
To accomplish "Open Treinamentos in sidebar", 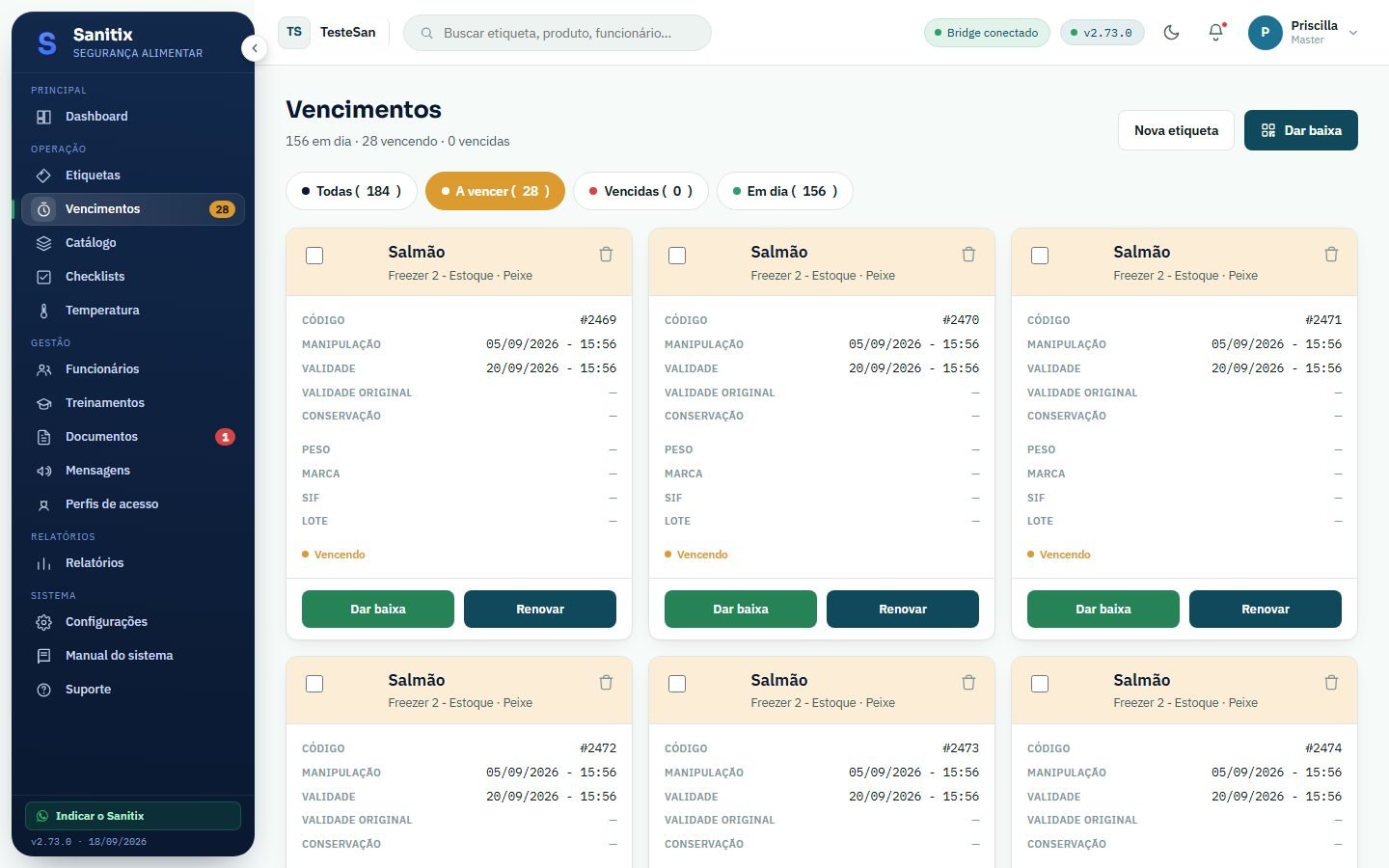I will [x=133, y=403].
